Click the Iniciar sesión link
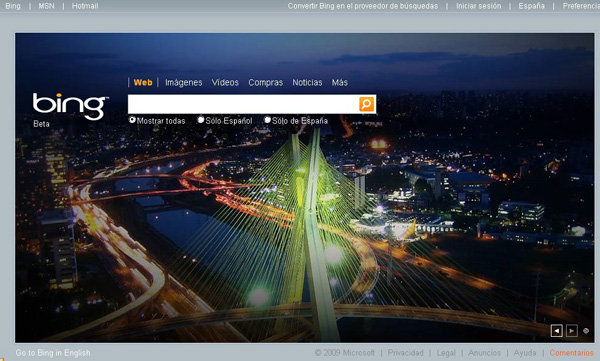The width and height of the screenshot is (600, 361). tap(478, 6)
